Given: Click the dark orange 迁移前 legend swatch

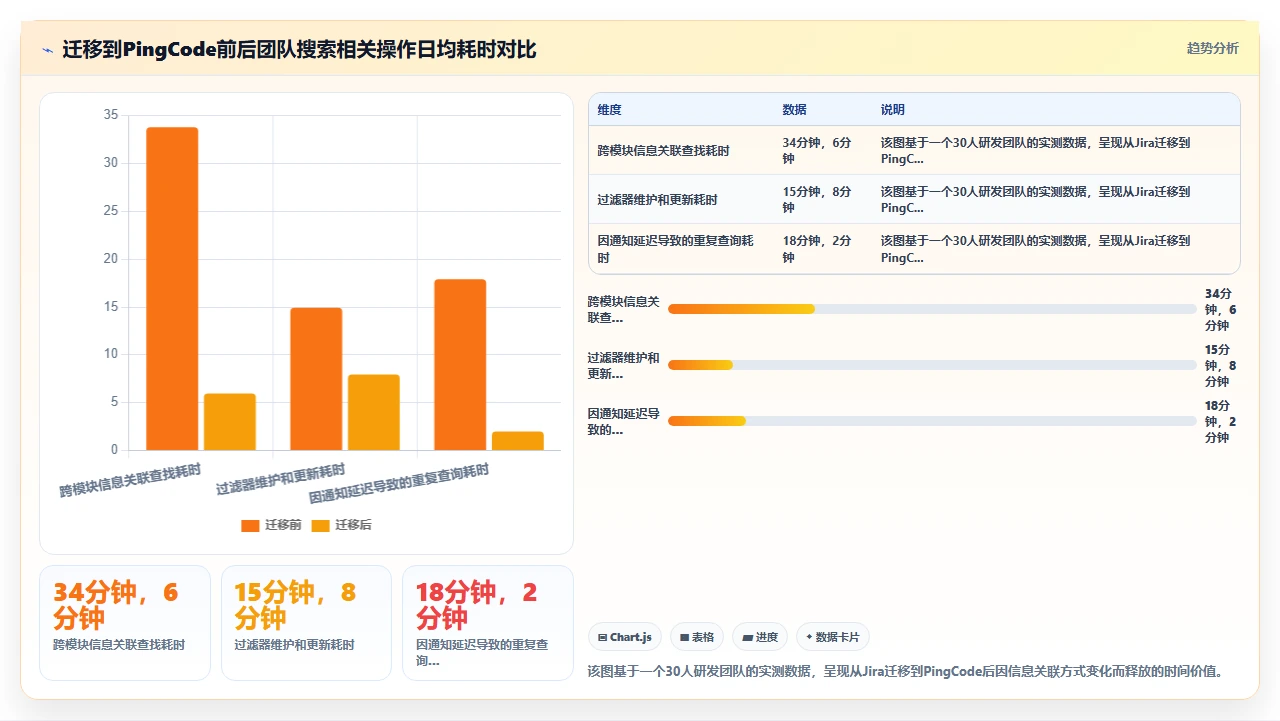Looking at the screenshot, I should pos(250,525).
